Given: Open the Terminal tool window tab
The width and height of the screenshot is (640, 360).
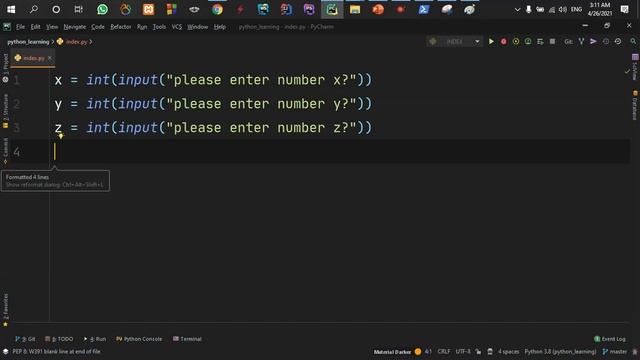Looking at the screenshot, I should [187, 339].
